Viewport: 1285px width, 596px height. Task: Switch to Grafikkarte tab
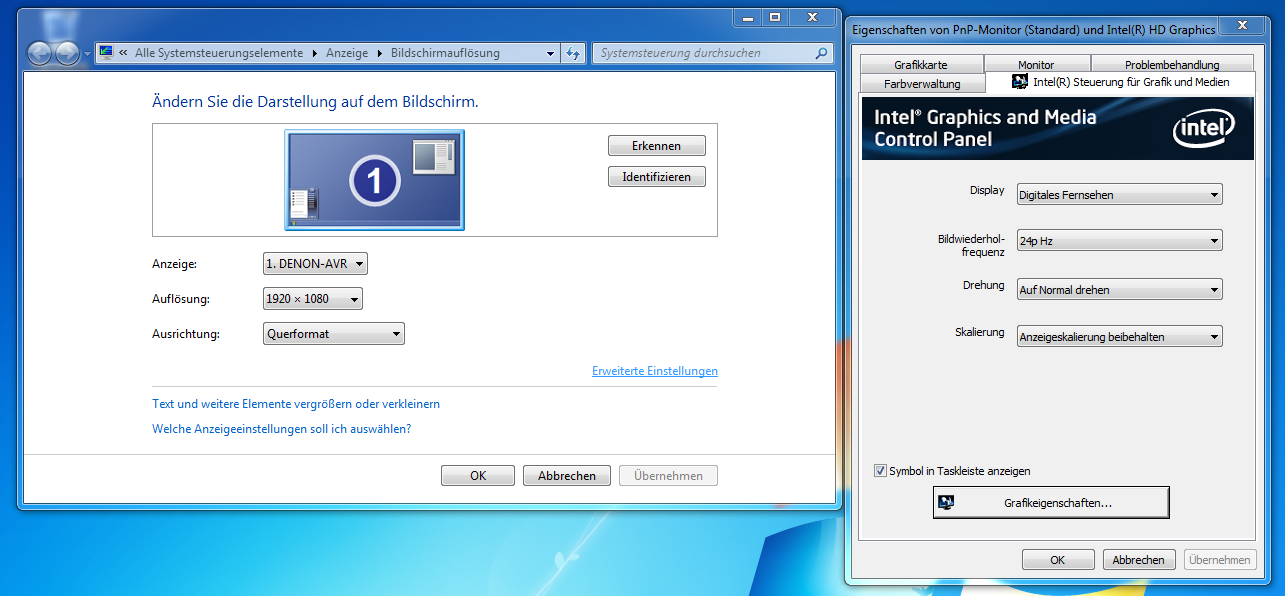click(921, 65)
